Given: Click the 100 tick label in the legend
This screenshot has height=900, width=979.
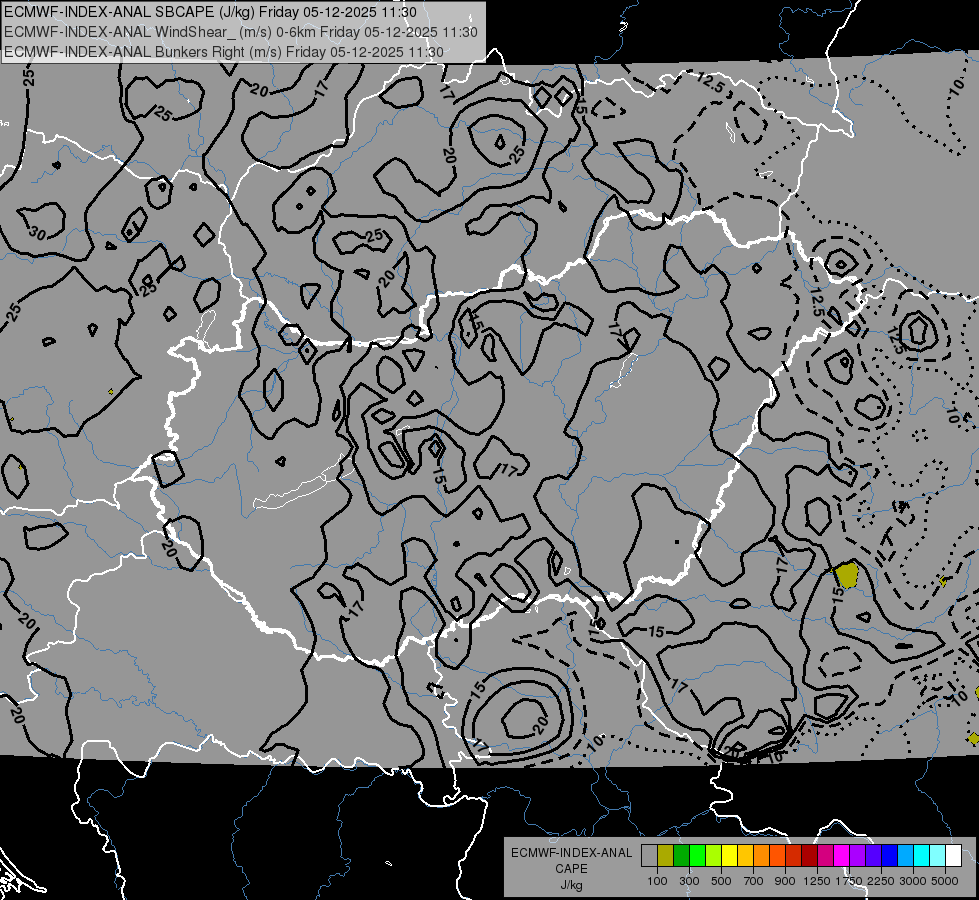Looking at the screenshot, I should tap(657, 881).
